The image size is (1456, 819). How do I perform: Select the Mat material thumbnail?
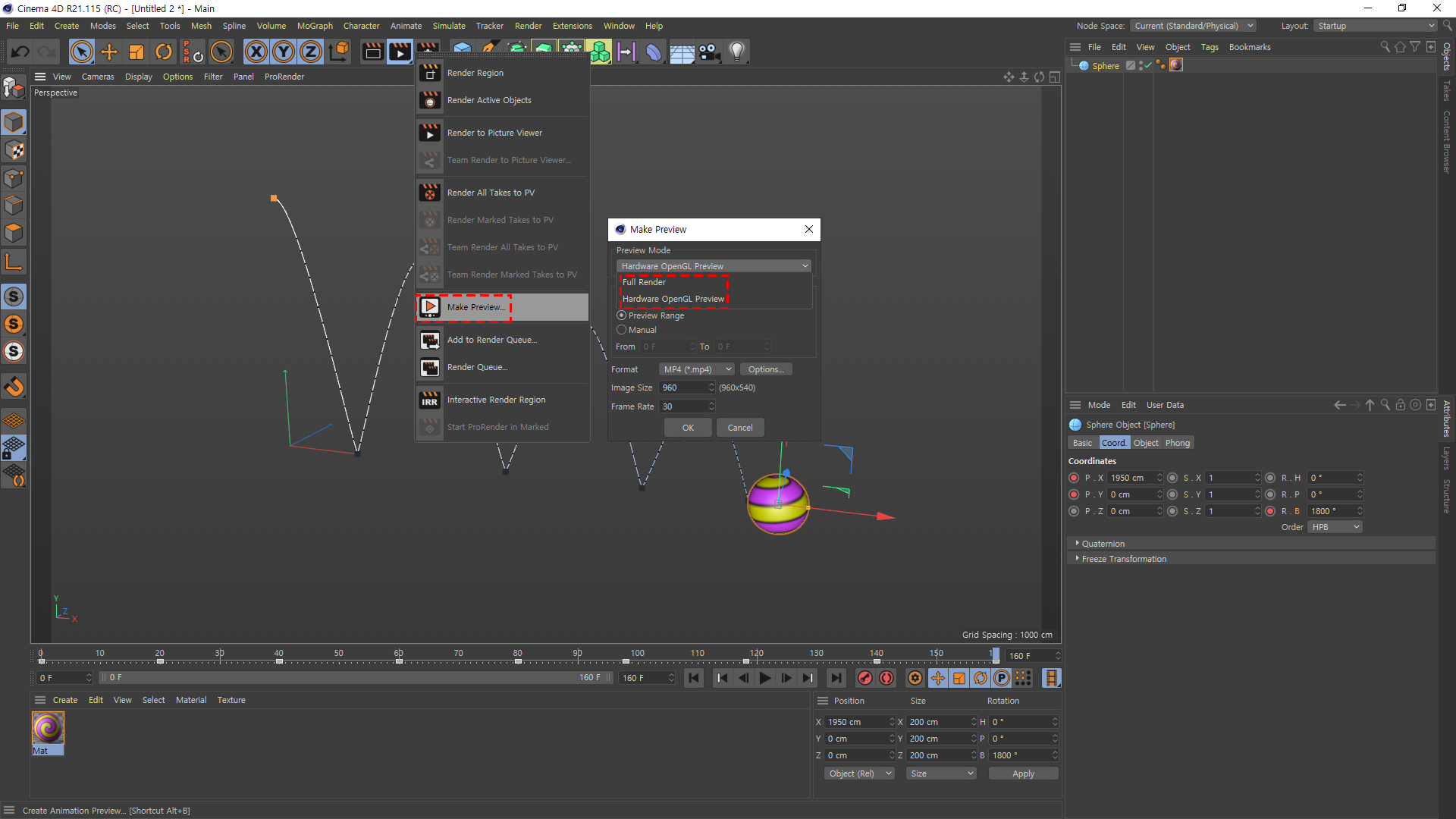(x=48, y=729)
